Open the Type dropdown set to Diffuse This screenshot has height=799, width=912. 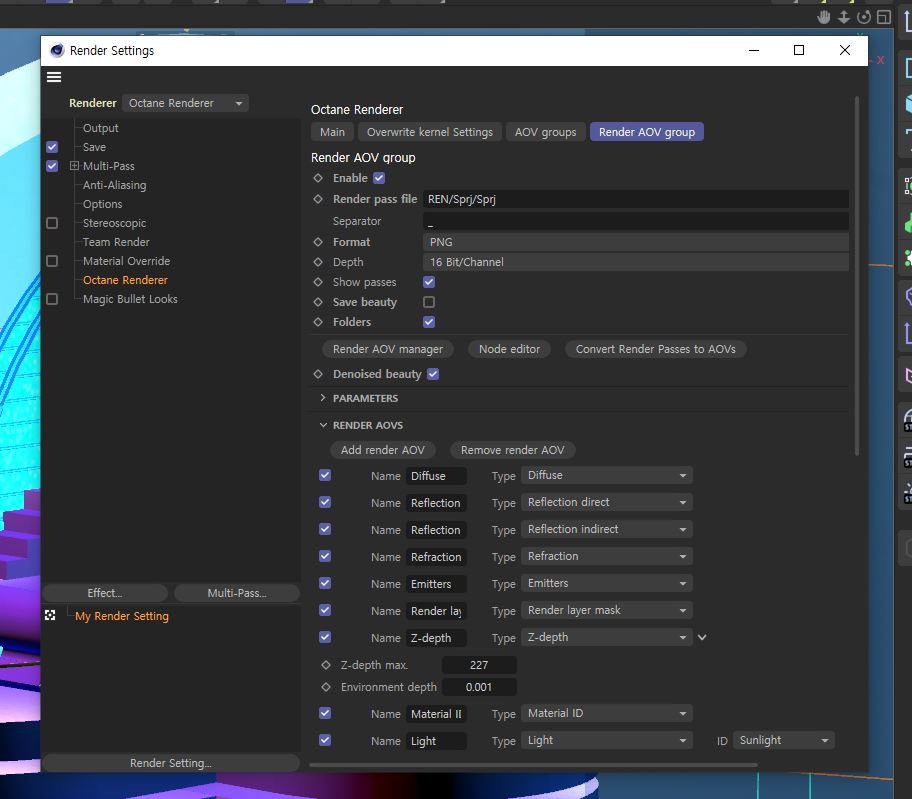click(607, 475)
